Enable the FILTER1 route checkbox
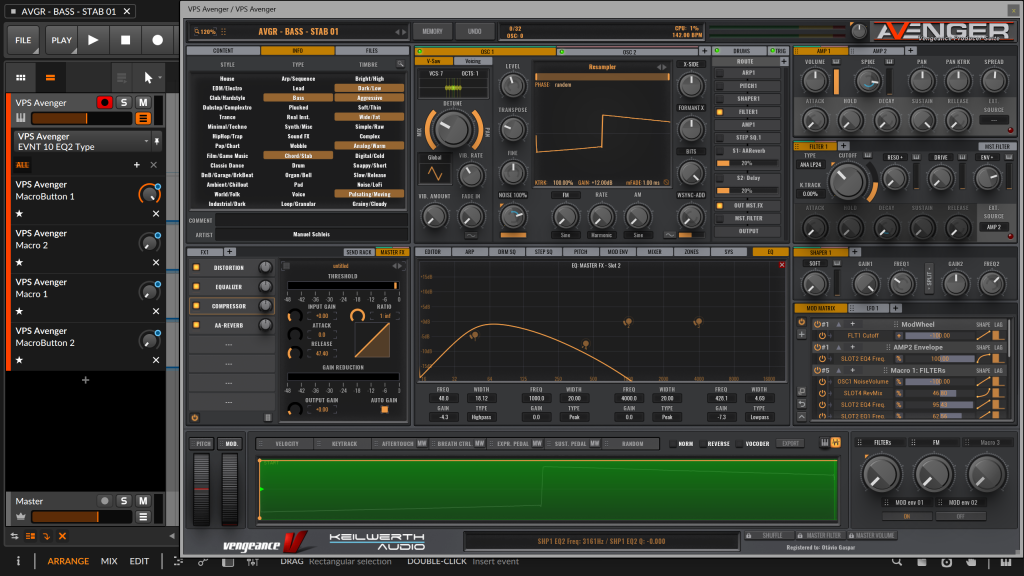Viewport: 1024px width, 576px height. pyautogui.click(x=720, y=112)
